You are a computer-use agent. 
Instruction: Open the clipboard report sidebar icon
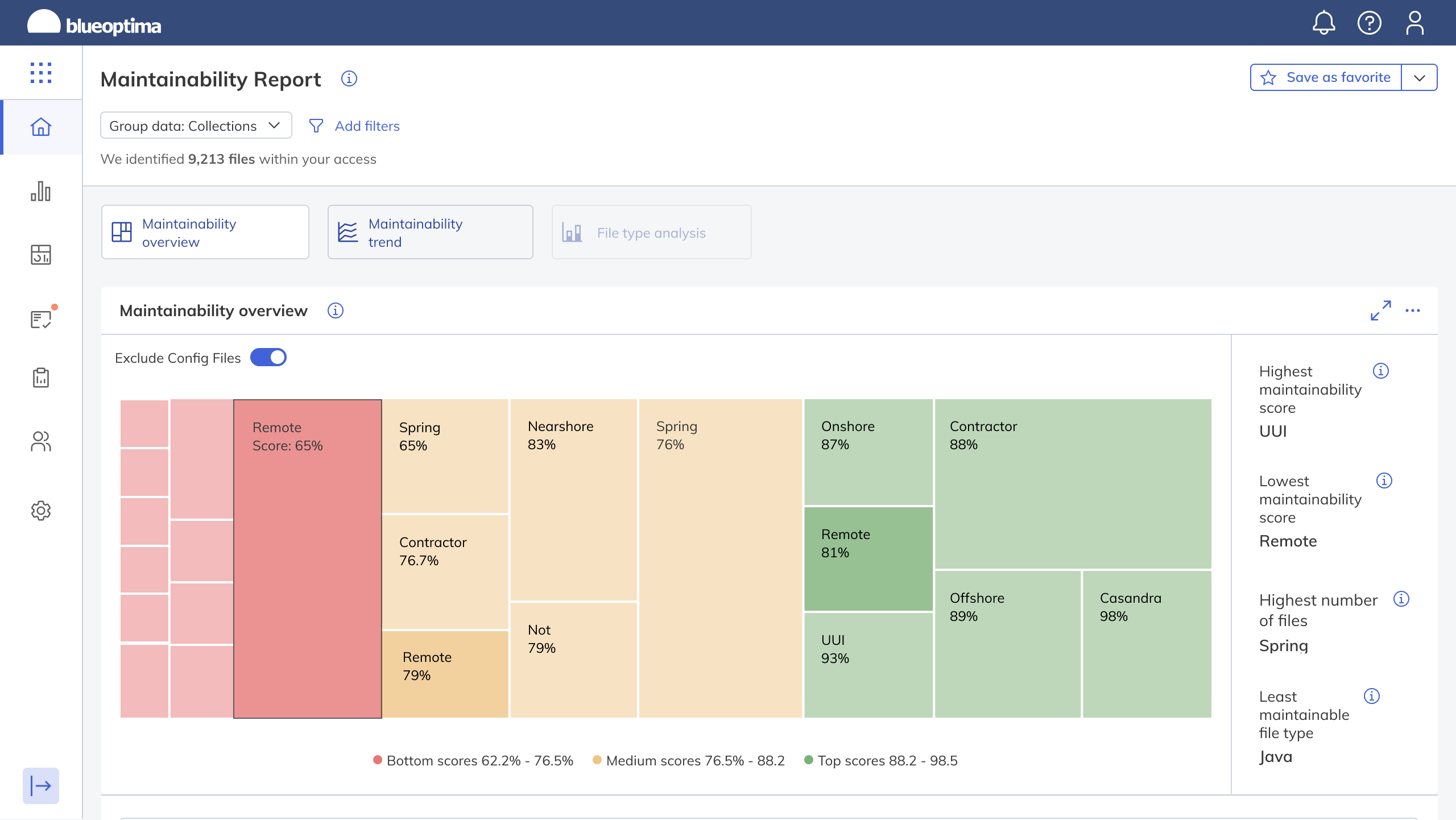41,378
